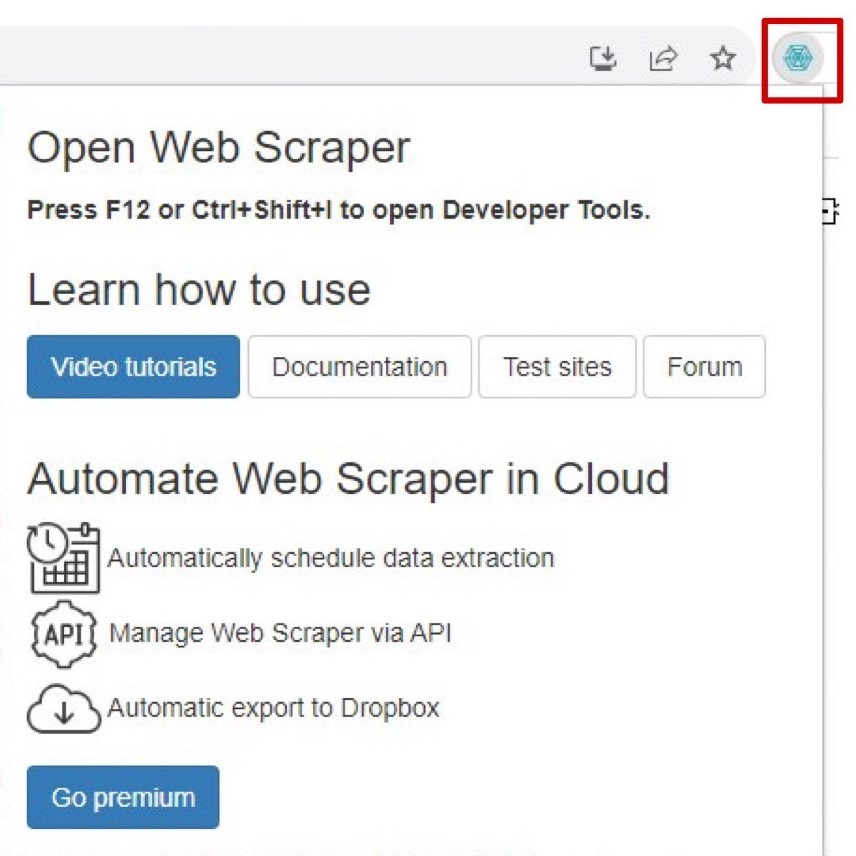Click the install app download icon
Viewport: 856px width, 856px height.
click(x=603, y=58)
